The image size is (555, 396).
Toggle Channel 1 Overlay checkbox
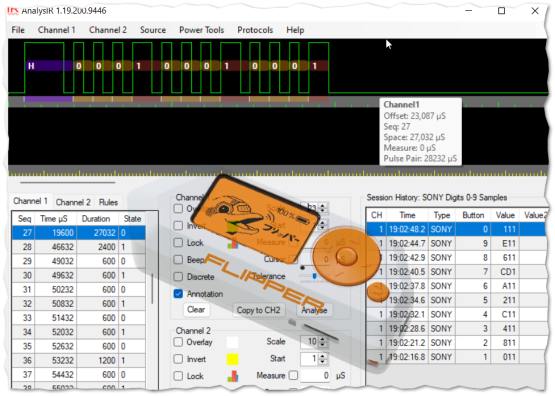(x=178, y=208)
